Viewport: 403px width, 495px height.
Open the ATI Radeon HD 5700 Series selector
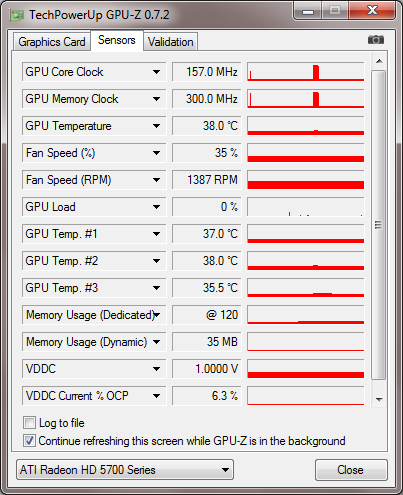[x=125, y=470]
